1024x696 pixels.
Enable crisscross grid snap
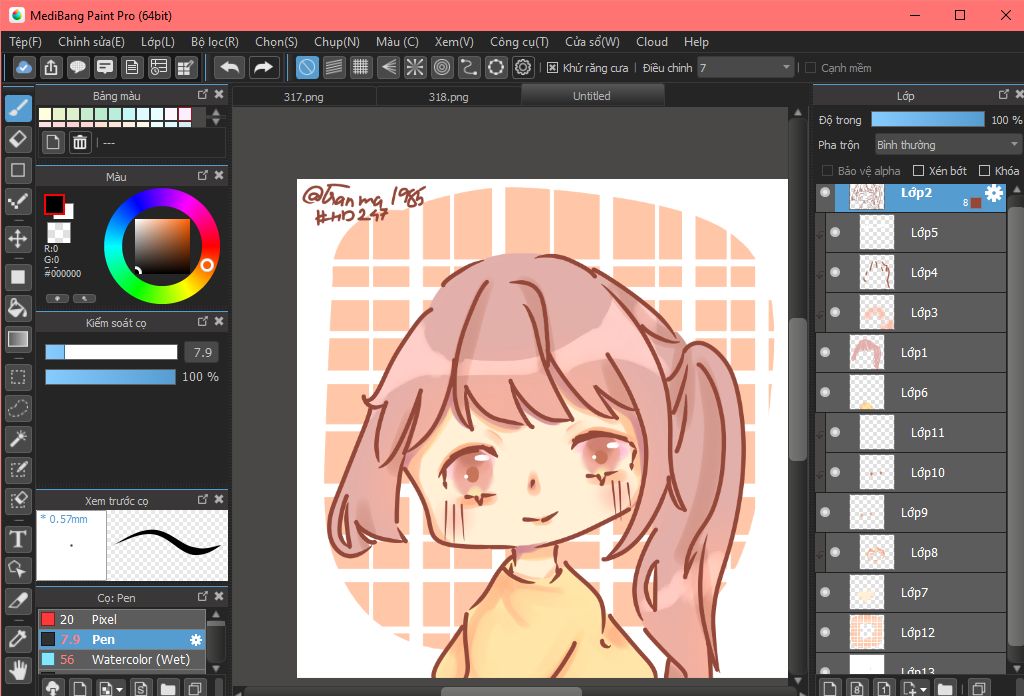[x=360, y=67]
